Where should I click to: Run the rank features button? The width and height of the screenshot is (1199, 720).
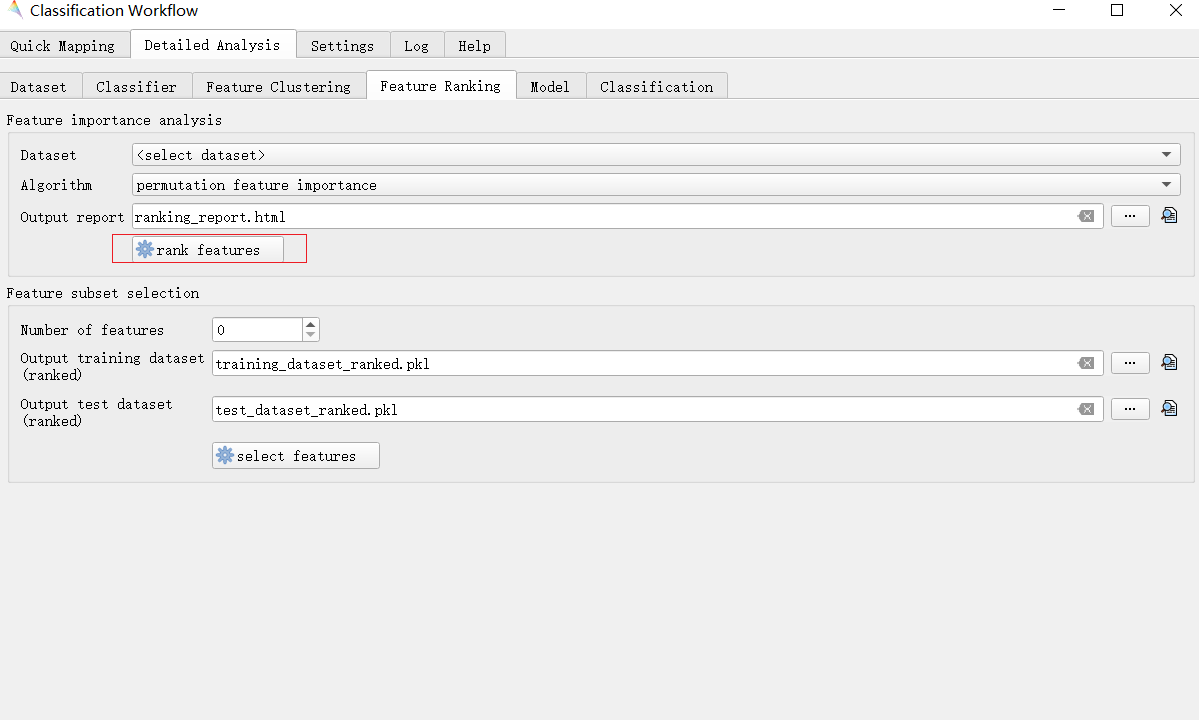[x=208, y=250]
